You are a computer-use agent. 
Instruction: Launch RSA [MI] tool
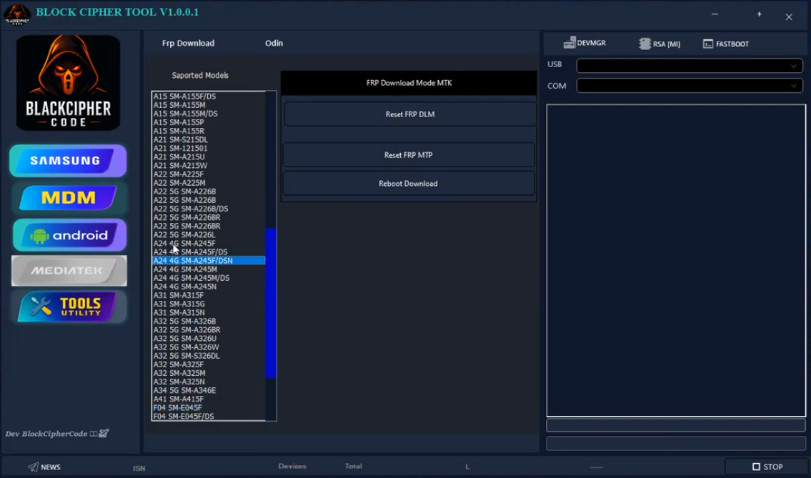click(x=659, y=44)
